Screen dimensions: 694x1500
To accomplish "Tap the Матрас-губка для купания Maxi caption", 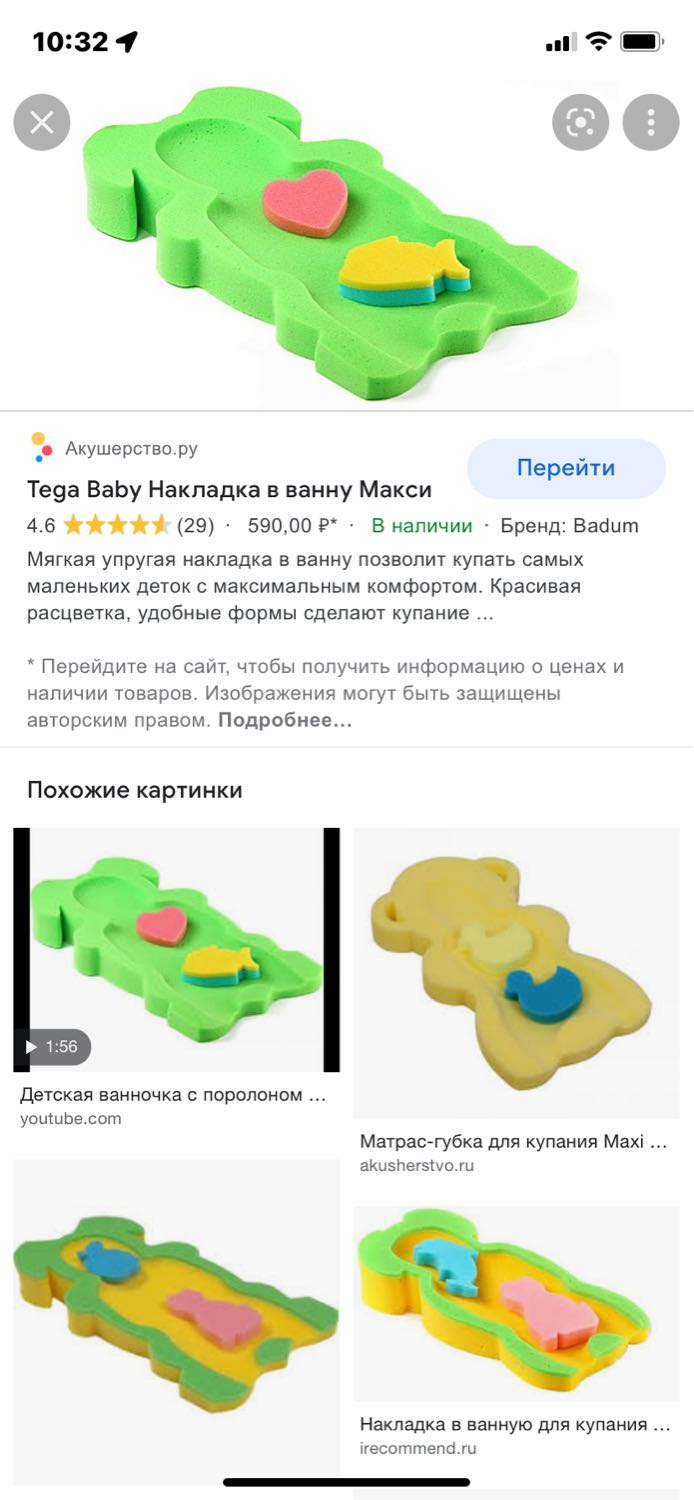I will pos(513,1141).
